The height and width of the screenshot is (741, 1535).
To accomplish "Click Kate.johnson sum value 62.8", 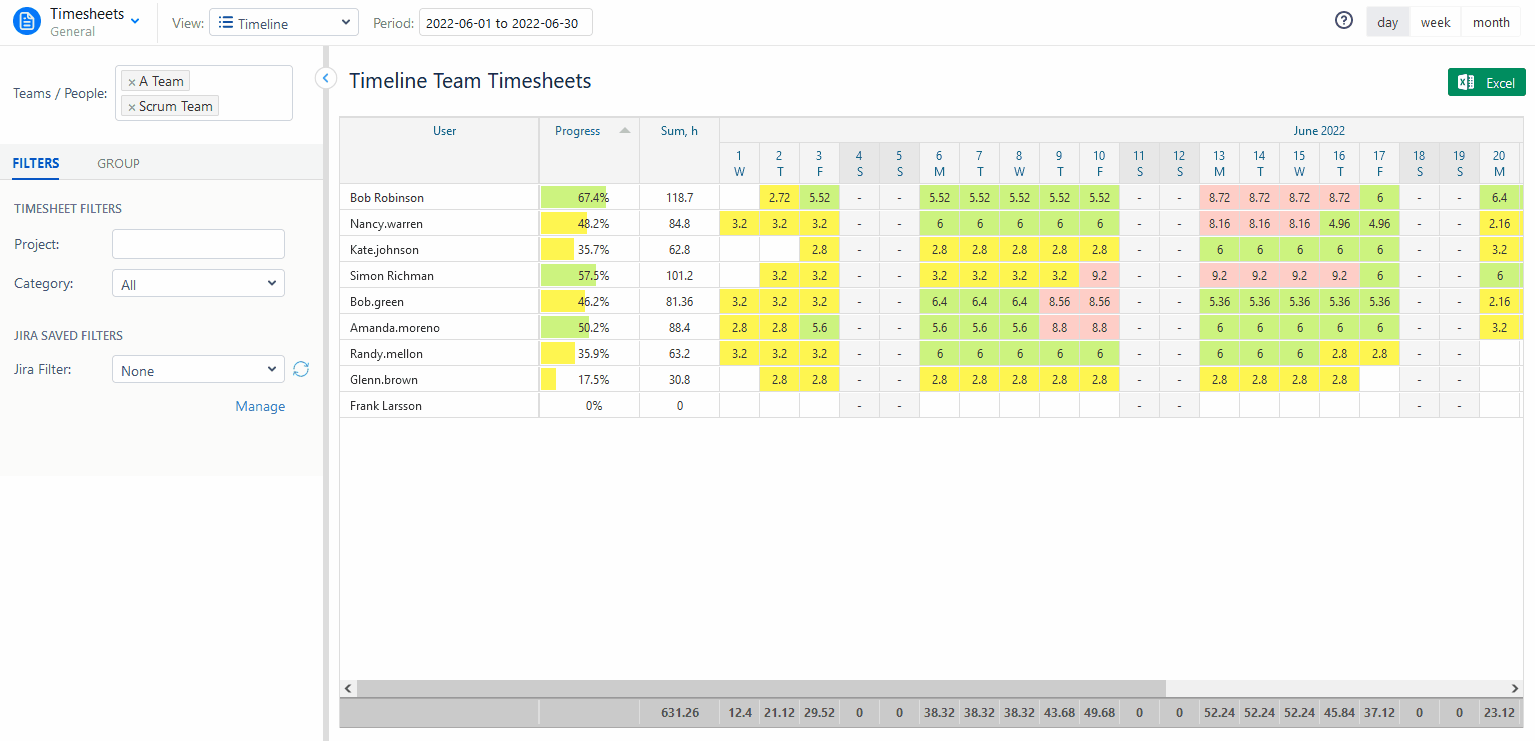I will [x=680, y=249].
